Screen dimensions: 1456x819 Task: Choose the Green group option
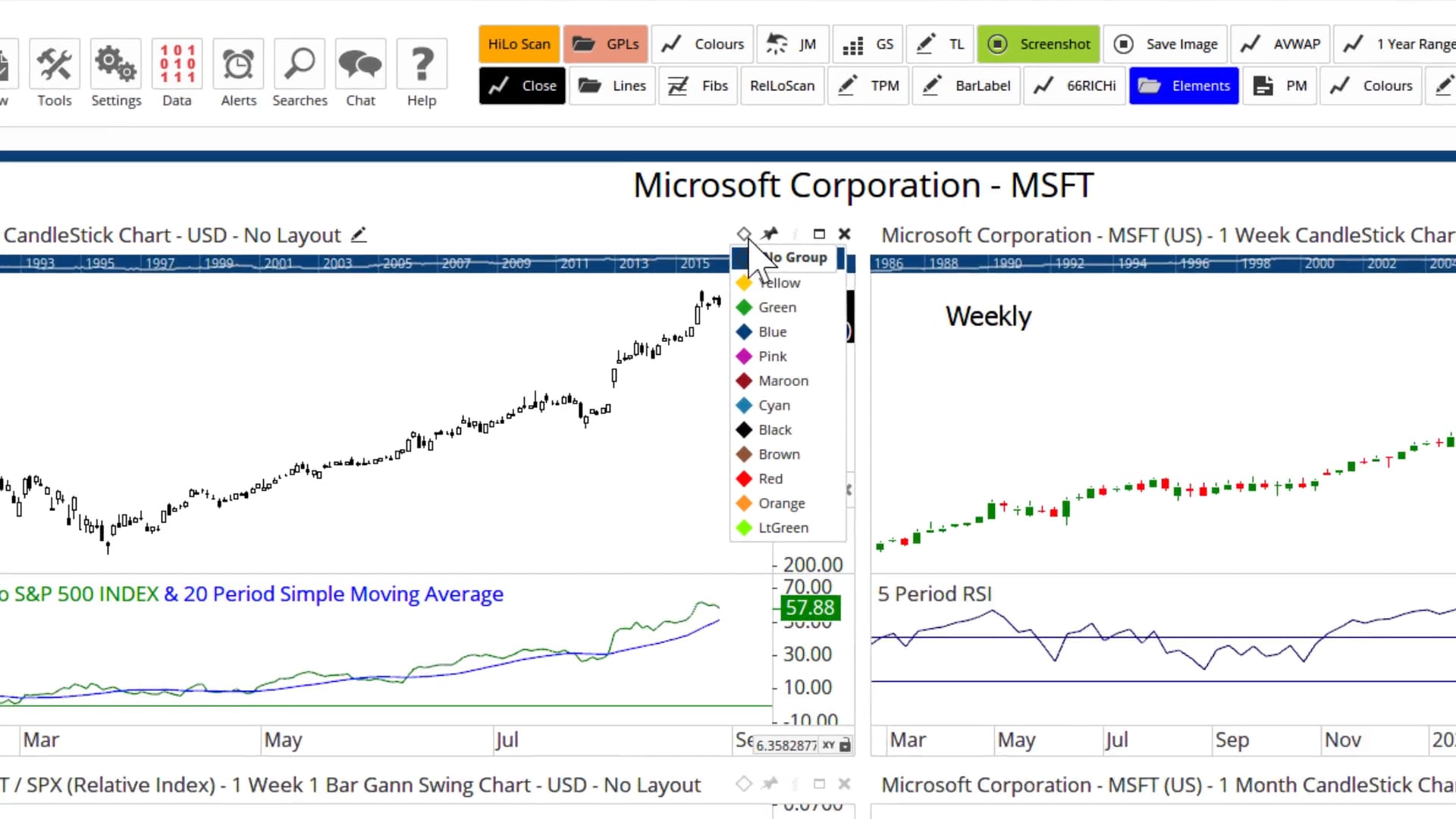[788, 307]
